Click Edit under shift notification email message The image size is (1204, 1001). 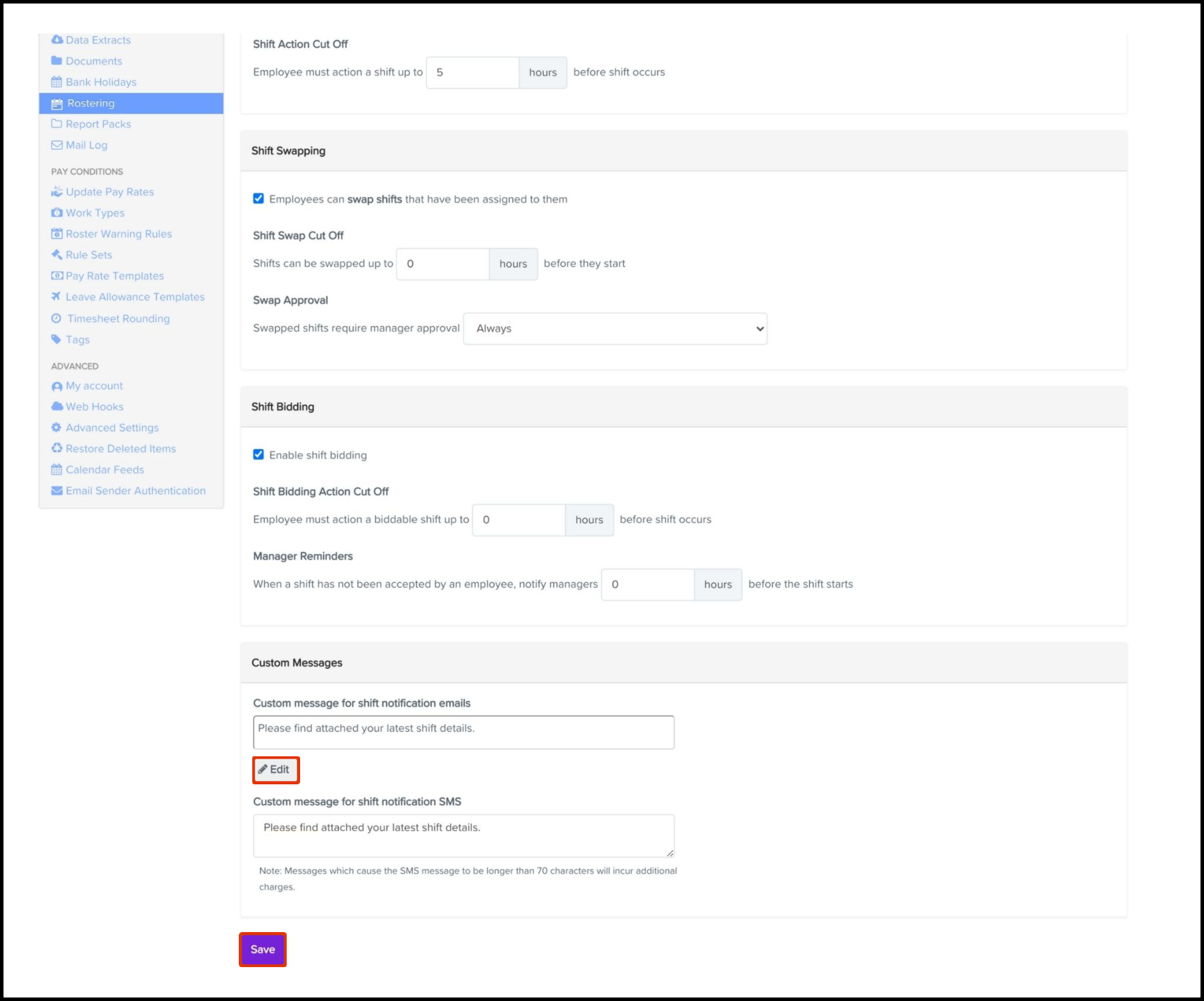tap(275, 770)
